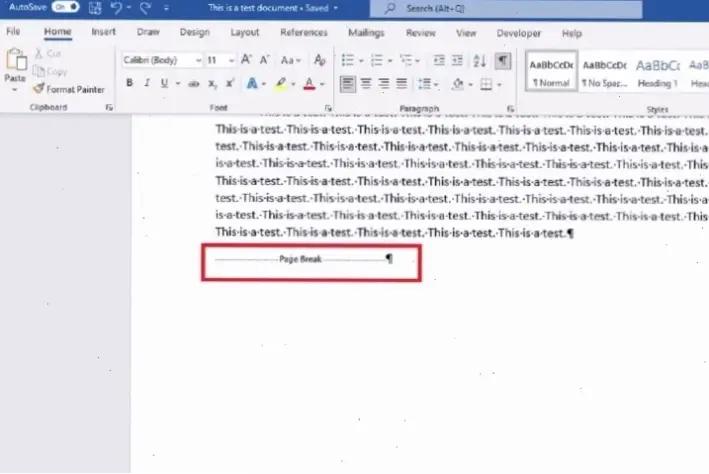Expand the Paste options arrow
This screenshot has width=709, height=474.
click(x=15, y=90)
